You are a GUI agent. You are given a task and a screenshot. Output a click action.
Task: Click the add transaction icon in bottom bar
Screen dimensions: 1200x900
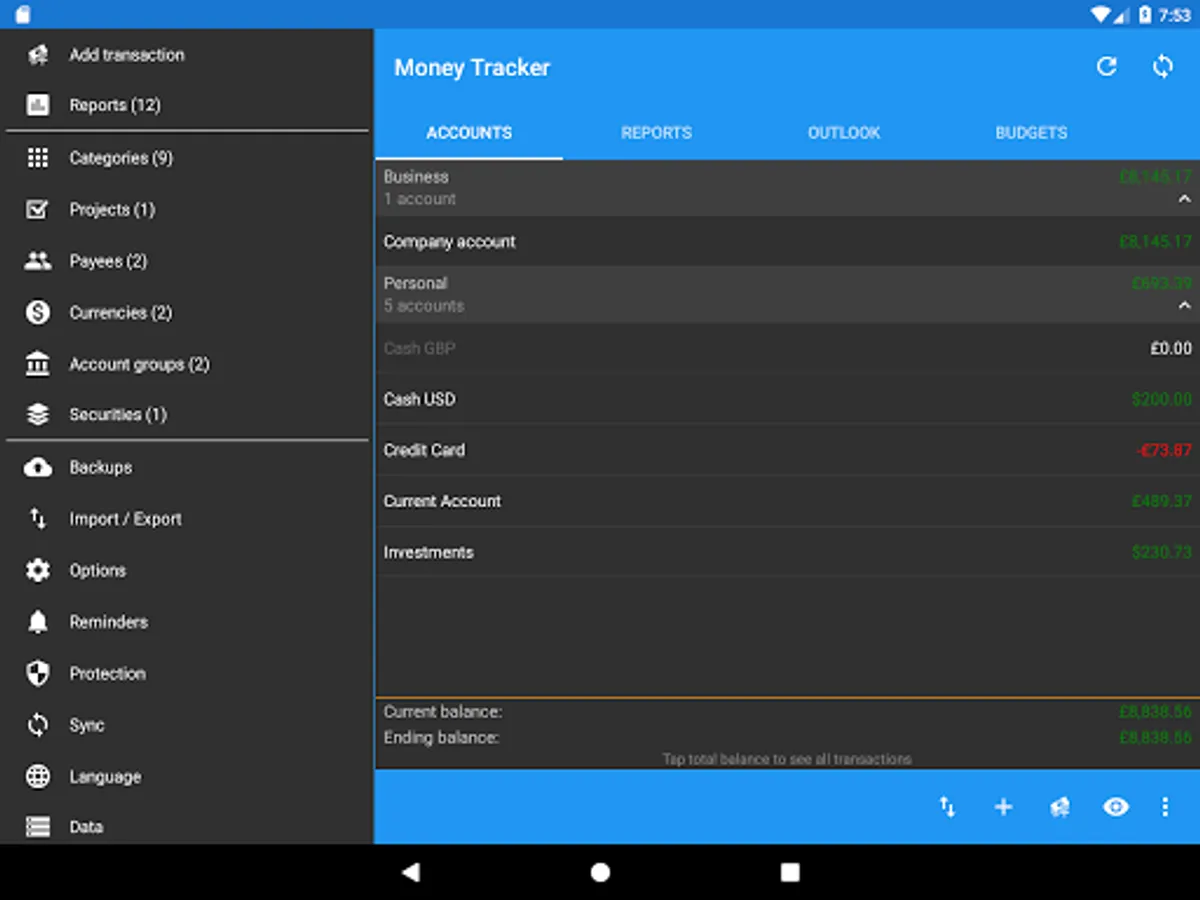point(1060,807)
